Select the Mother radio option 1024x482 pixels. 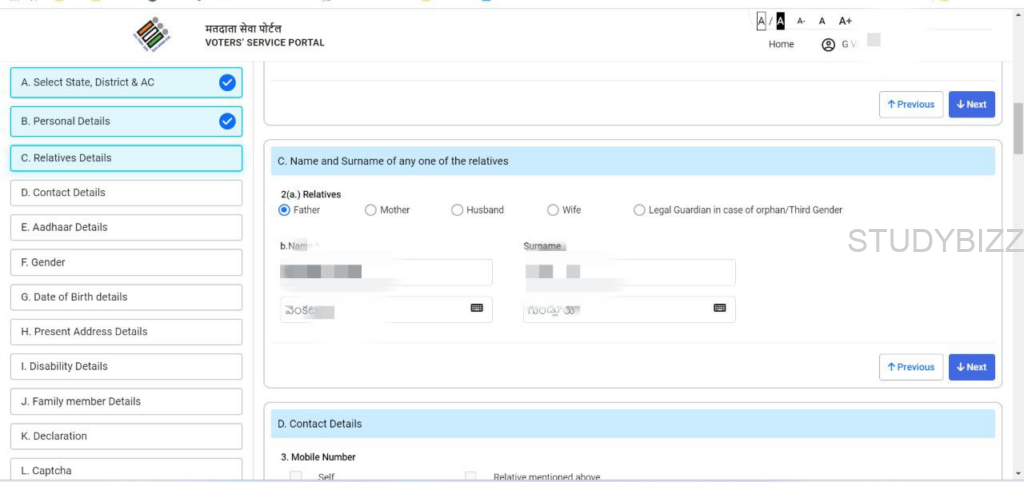coord(371,210)
